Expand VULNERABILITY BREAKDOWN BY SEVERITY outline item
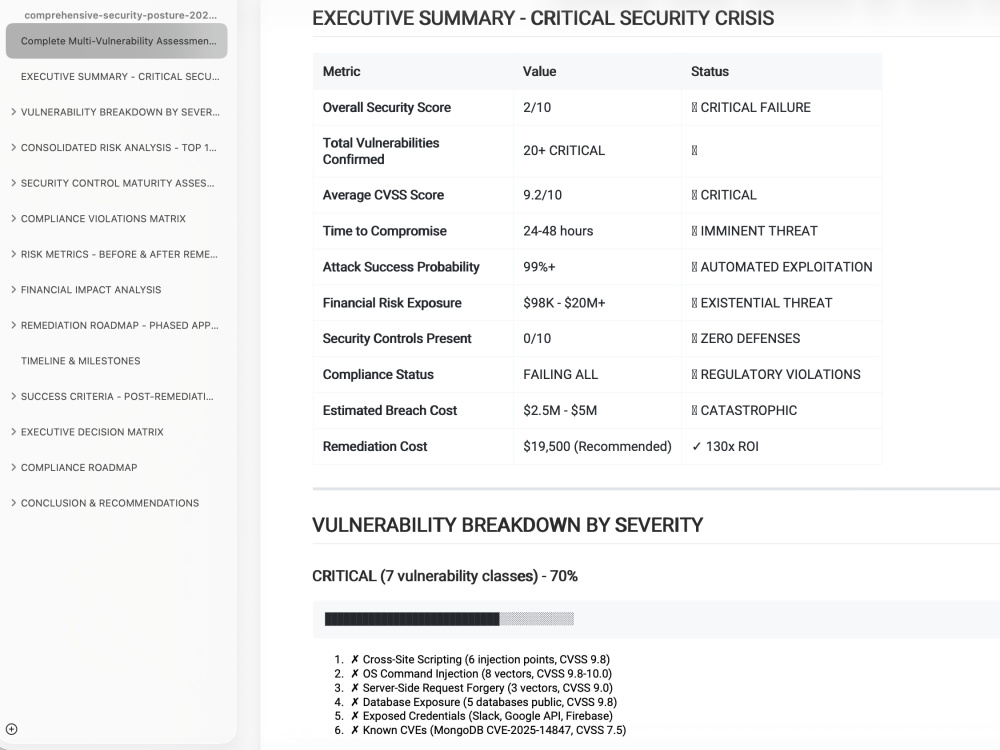 tap(13, 112)
